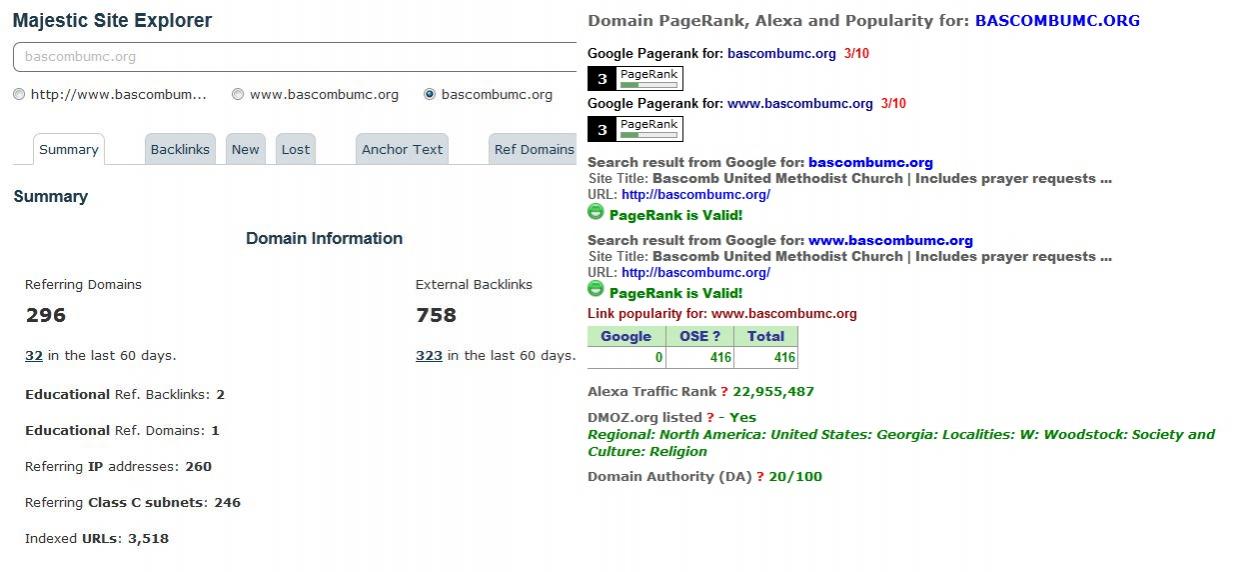
Task: Click first green PageRank is Valid icon
Action: [596, 212]
